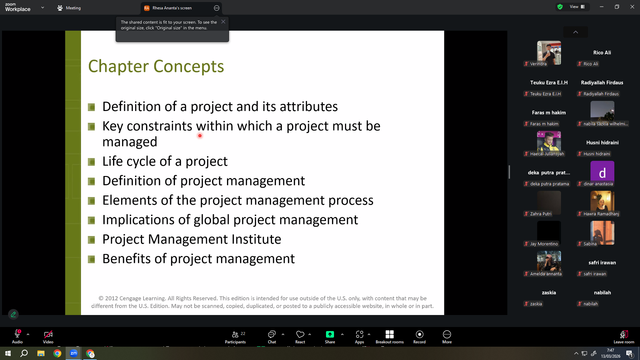Open the arrow menu beside Audio
The image size is (640, 360).
pyautogui.click(x=28, y=334)
